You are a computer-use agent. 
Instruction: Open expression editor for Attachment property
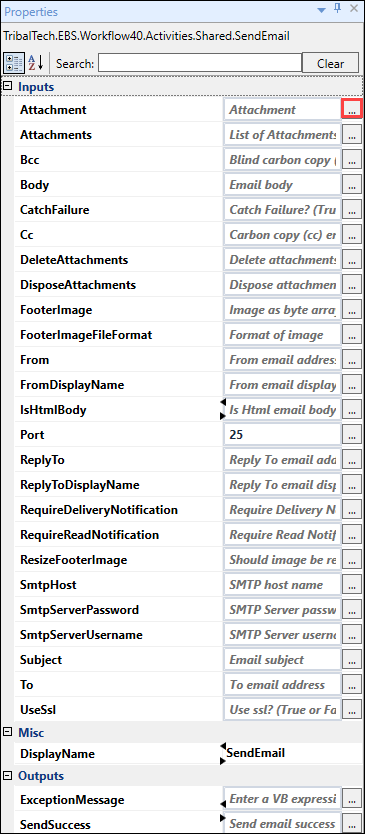pyautogui.click(x=352, y=110)
